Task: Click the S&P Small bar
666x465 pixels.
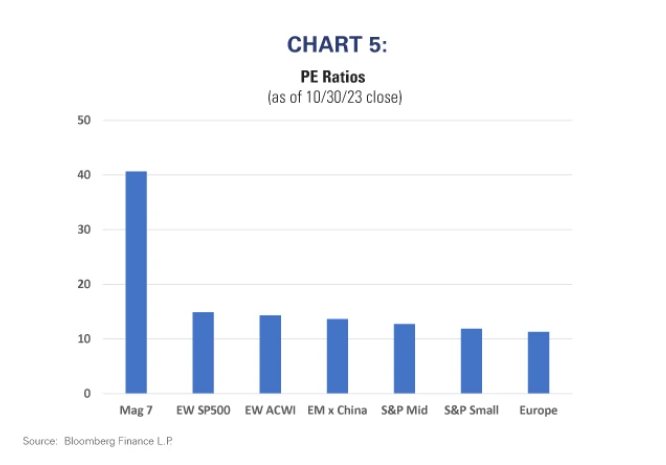Action: click(x=471, y=361)
